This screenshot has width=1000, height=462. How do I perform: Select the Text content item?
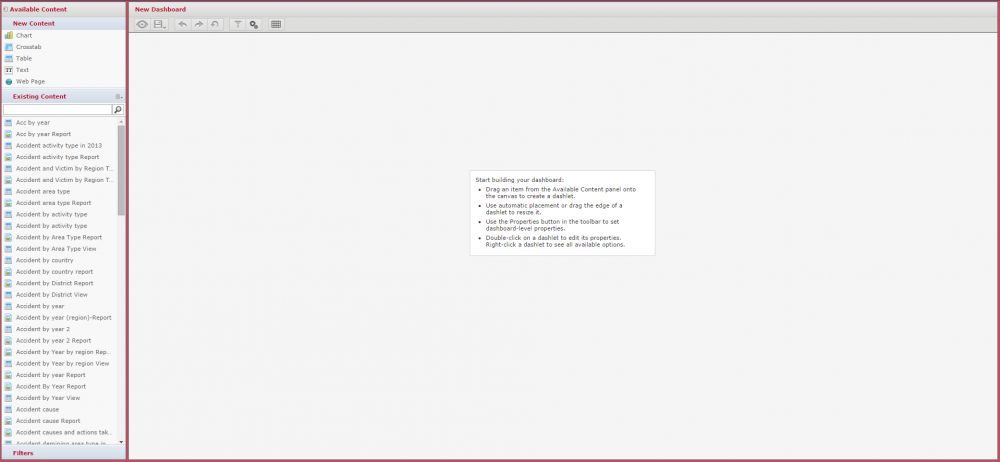(x=22, y=70)
